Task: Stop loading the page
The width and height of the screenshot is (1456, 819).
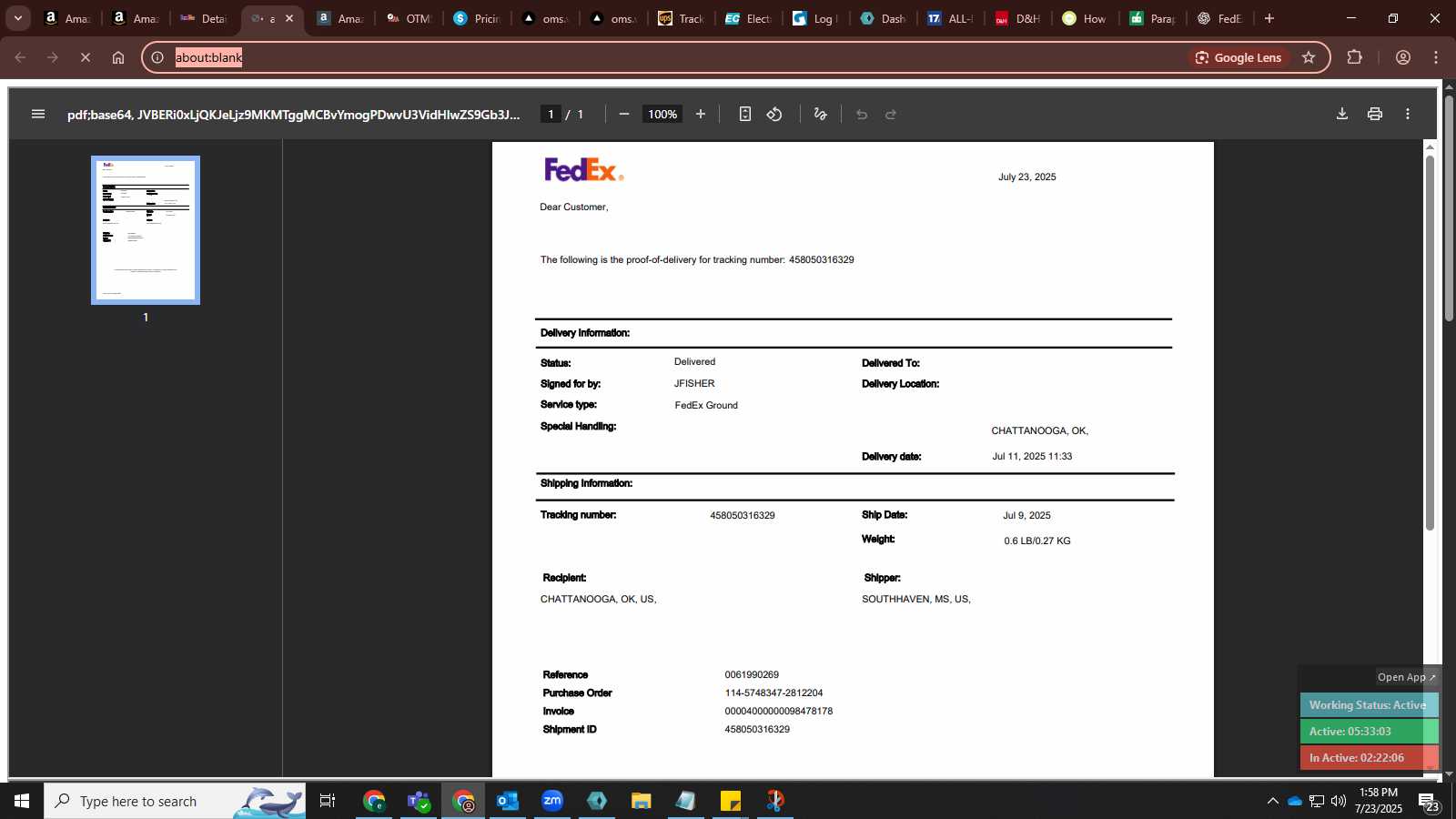Action: (85, 57)
